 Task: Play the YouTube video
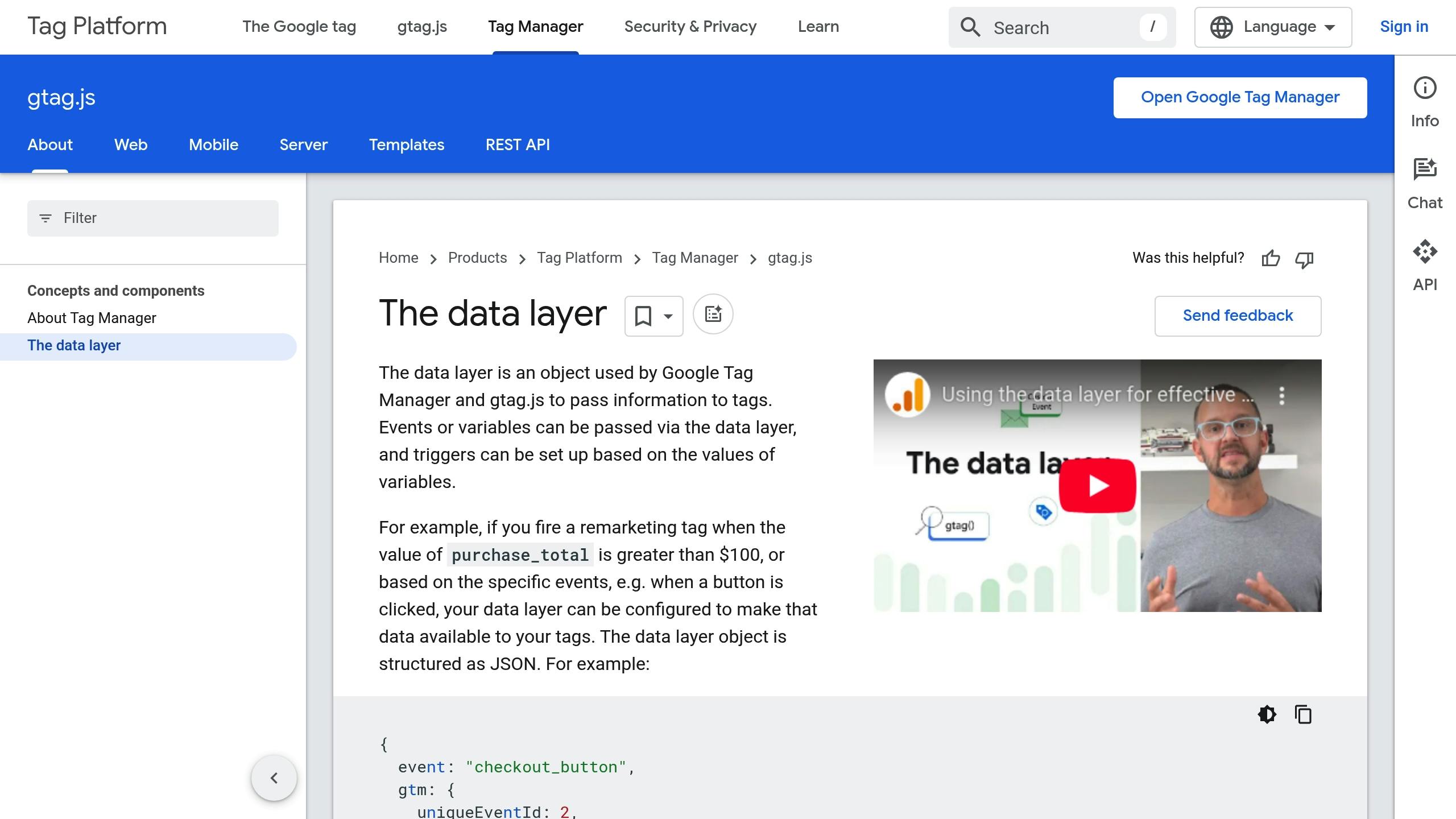coord(1097,486)
